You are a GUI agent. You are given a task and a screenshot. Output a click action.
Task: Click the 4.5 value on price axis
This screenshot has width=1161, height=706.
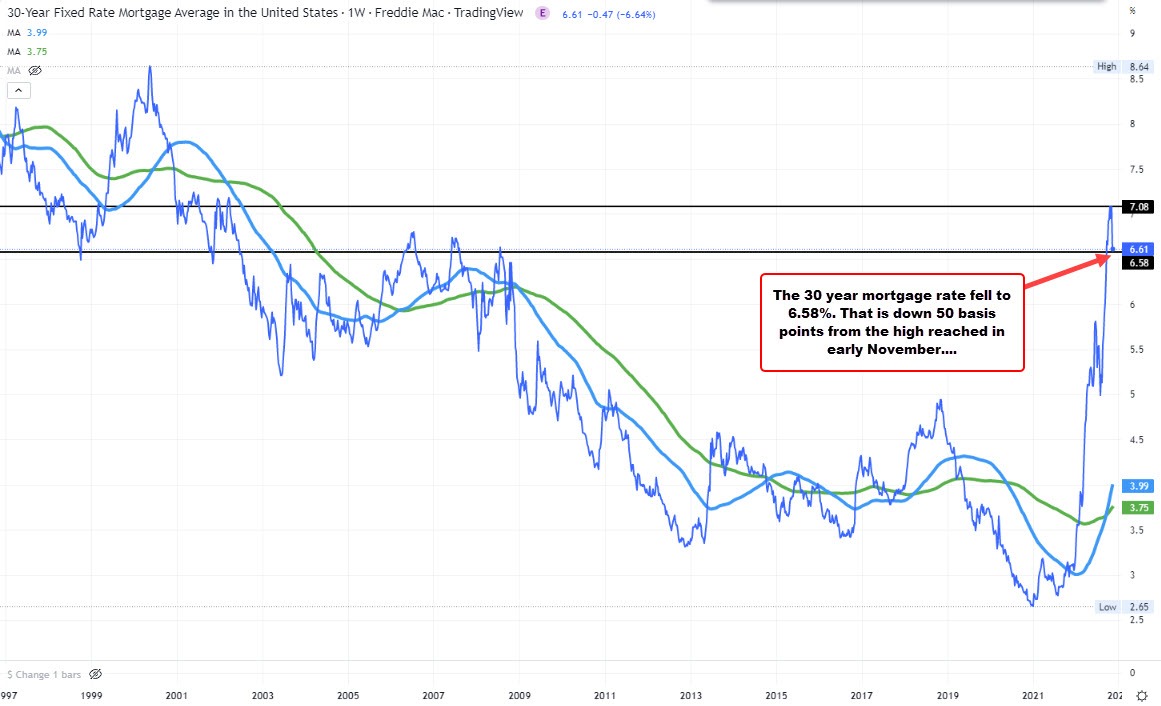point(1137,440)
